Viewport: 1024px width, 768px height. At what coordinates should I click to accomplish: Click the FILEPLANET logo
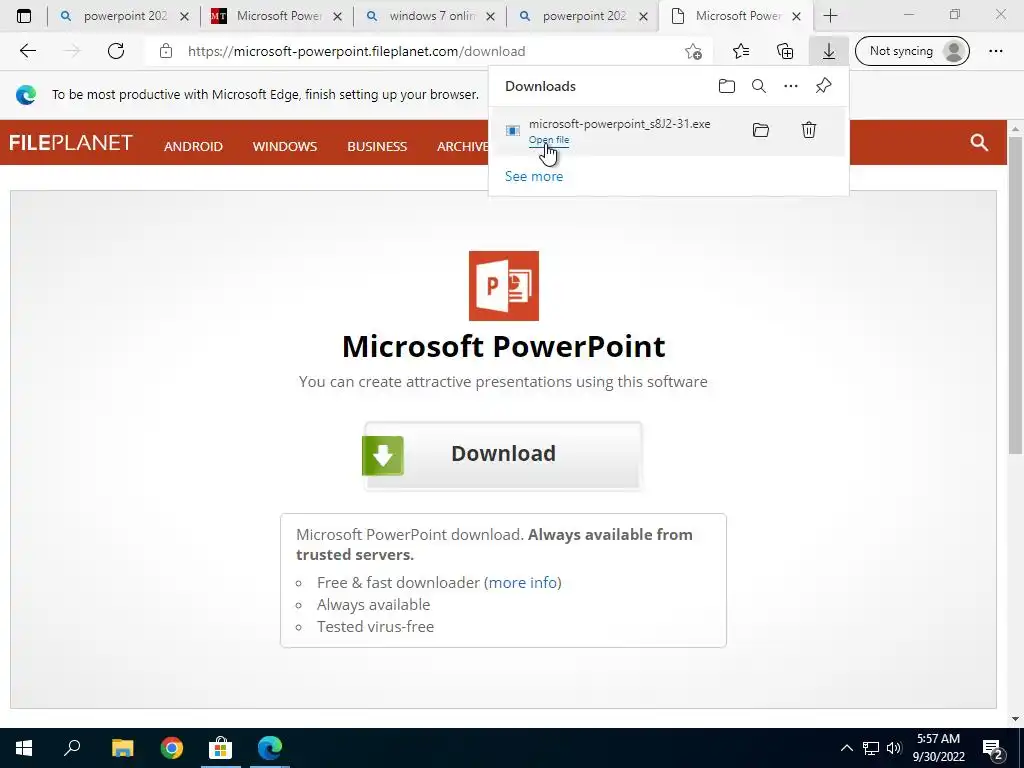coord(71,142)
